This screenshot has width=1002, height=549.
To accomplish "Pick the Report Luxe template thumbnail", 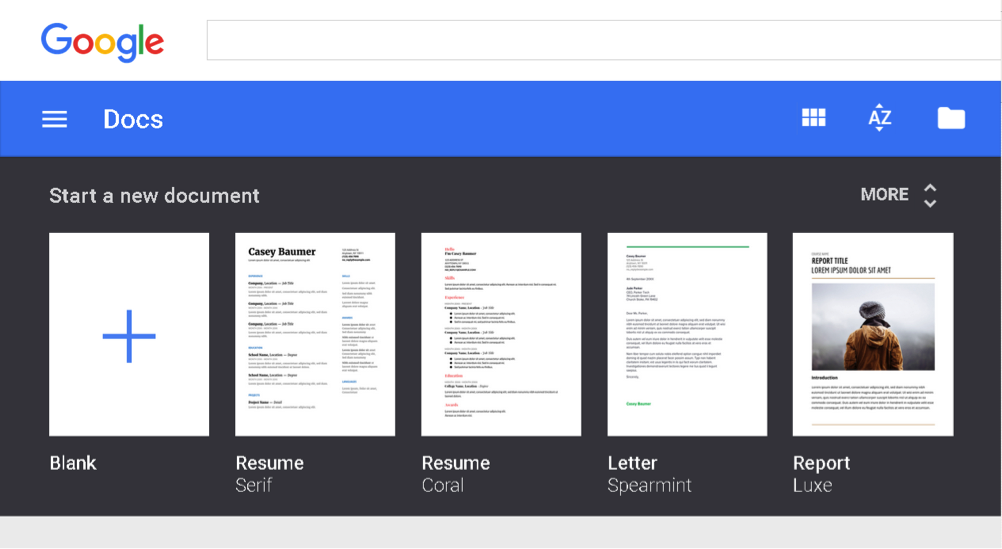I will [x=873, y=335].
